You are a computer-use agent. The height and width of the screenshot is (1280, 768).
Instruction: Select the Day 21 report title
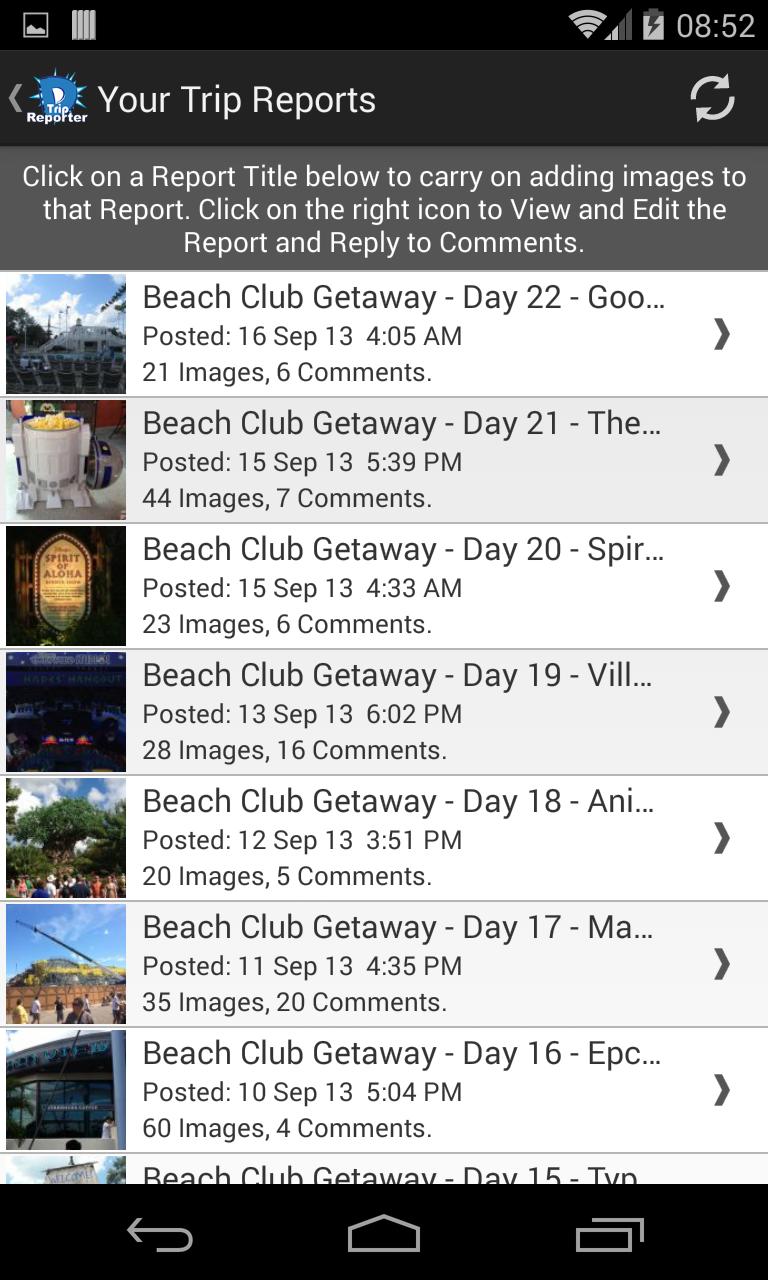401,424
